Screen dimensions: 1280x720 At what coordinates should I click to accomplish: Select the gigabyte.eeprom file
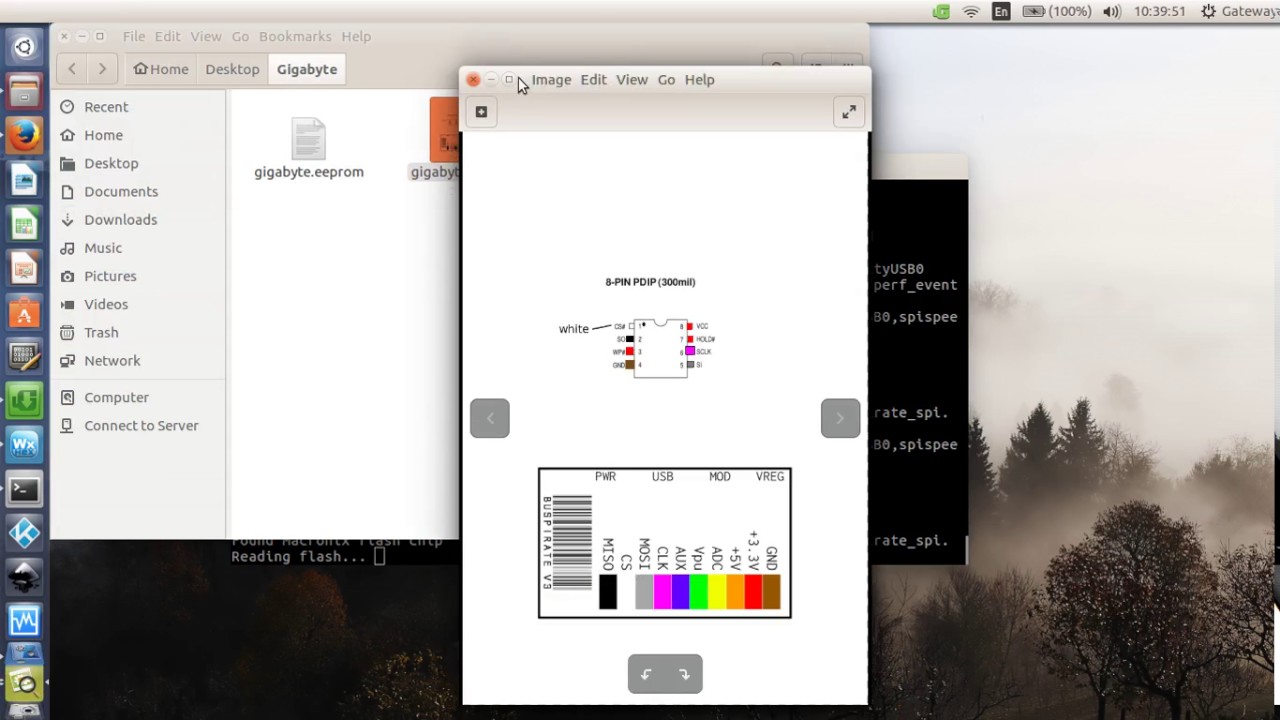308,149
